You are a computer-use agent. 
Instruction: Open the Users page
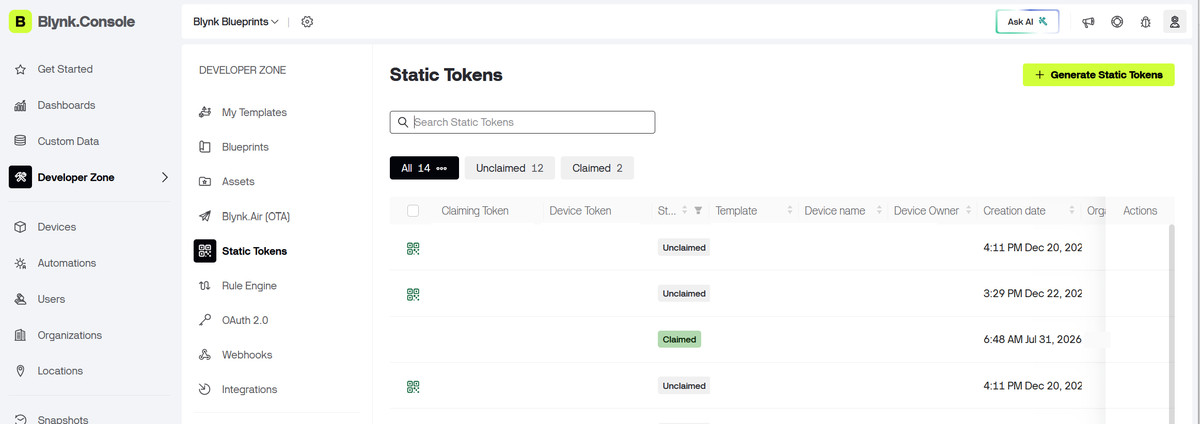pyautogui.click(x=51, y=299)
